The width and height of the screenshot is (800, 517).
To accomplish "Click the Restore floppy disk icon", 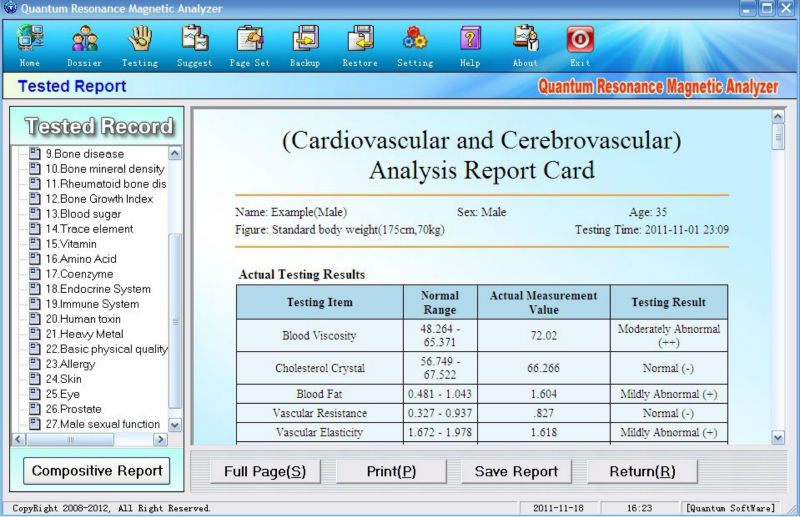I will coord(360,39).
